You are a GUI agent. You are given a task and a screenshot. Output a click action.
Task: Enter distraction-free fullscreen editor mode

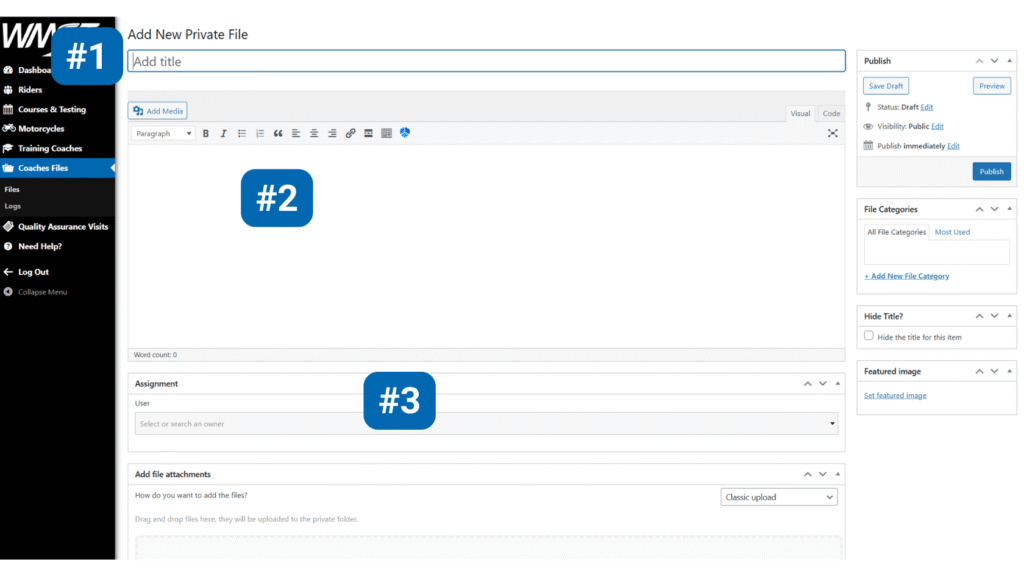click(832, 133)
